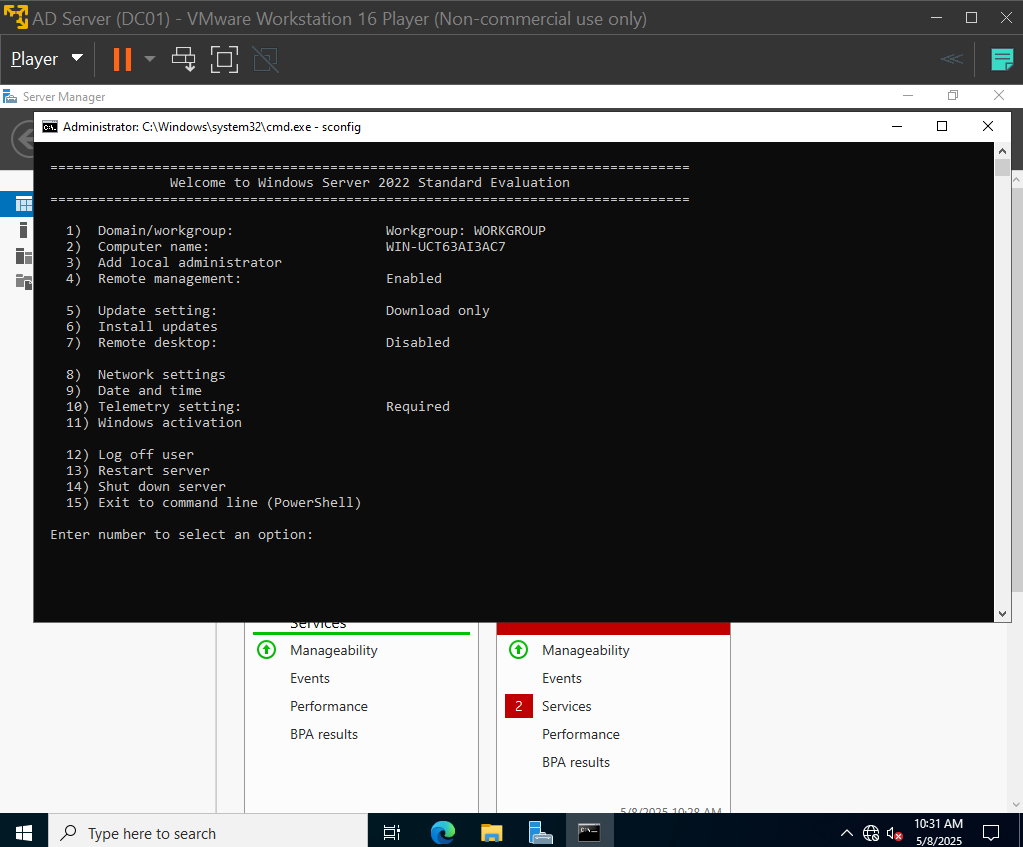Open the VM power options dropdown arrow

[x=150, y=59]
